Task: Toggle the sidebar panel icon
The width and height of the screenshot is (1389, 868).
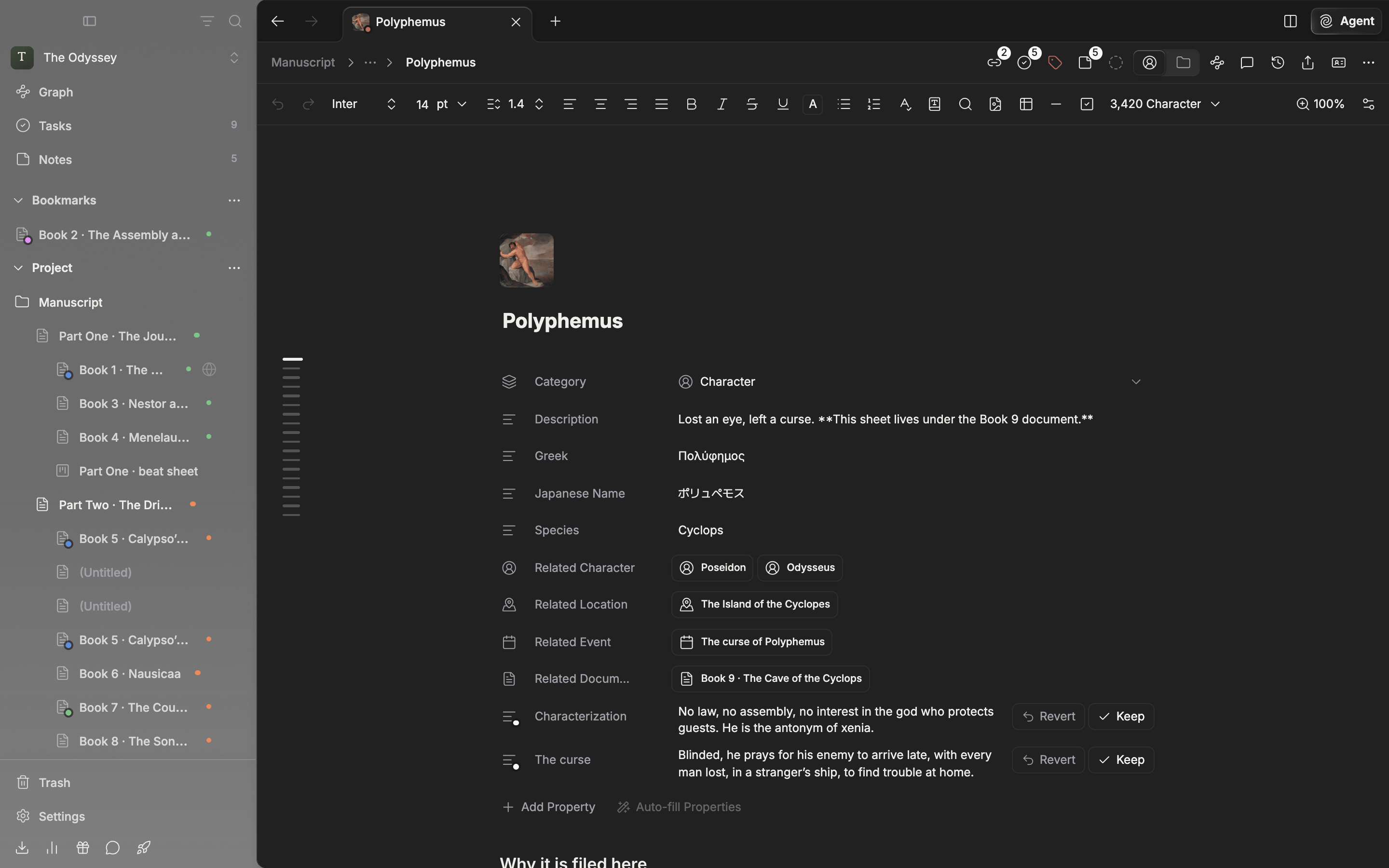Action: click(x=90, y=21)
